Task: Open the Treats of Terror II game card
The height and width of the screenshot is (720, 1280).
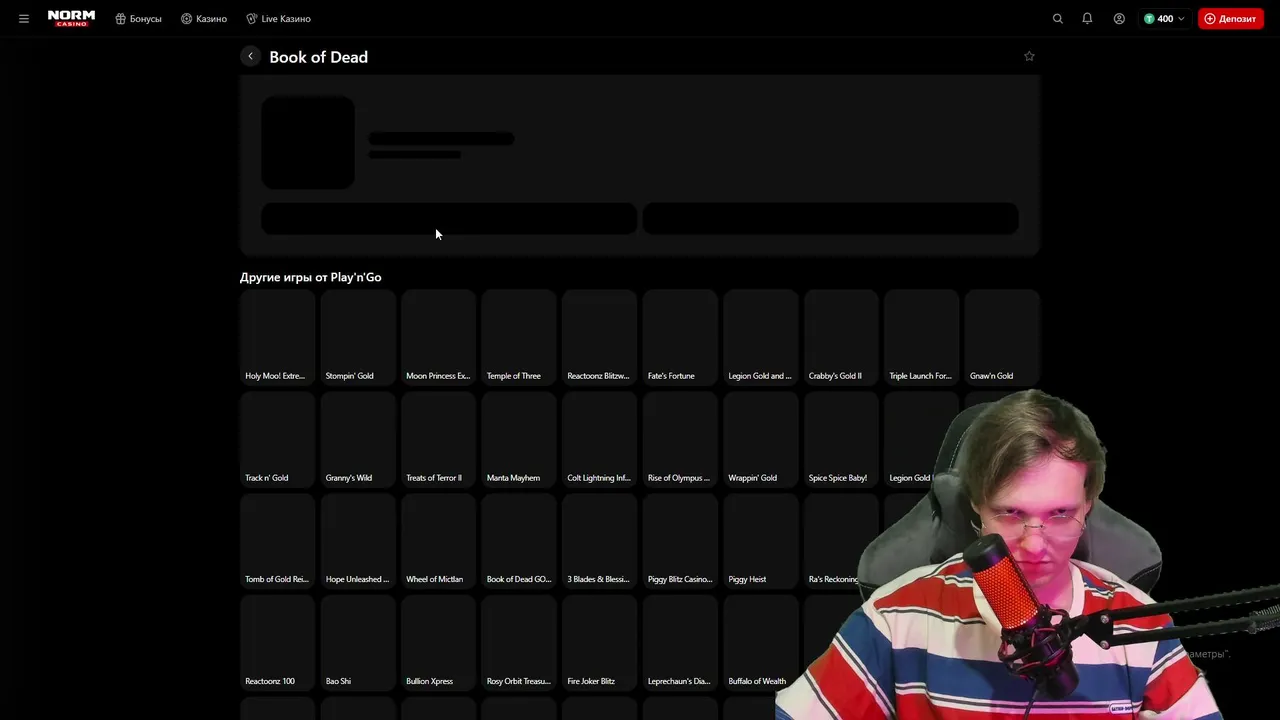Action: click(x=438, y=439)
